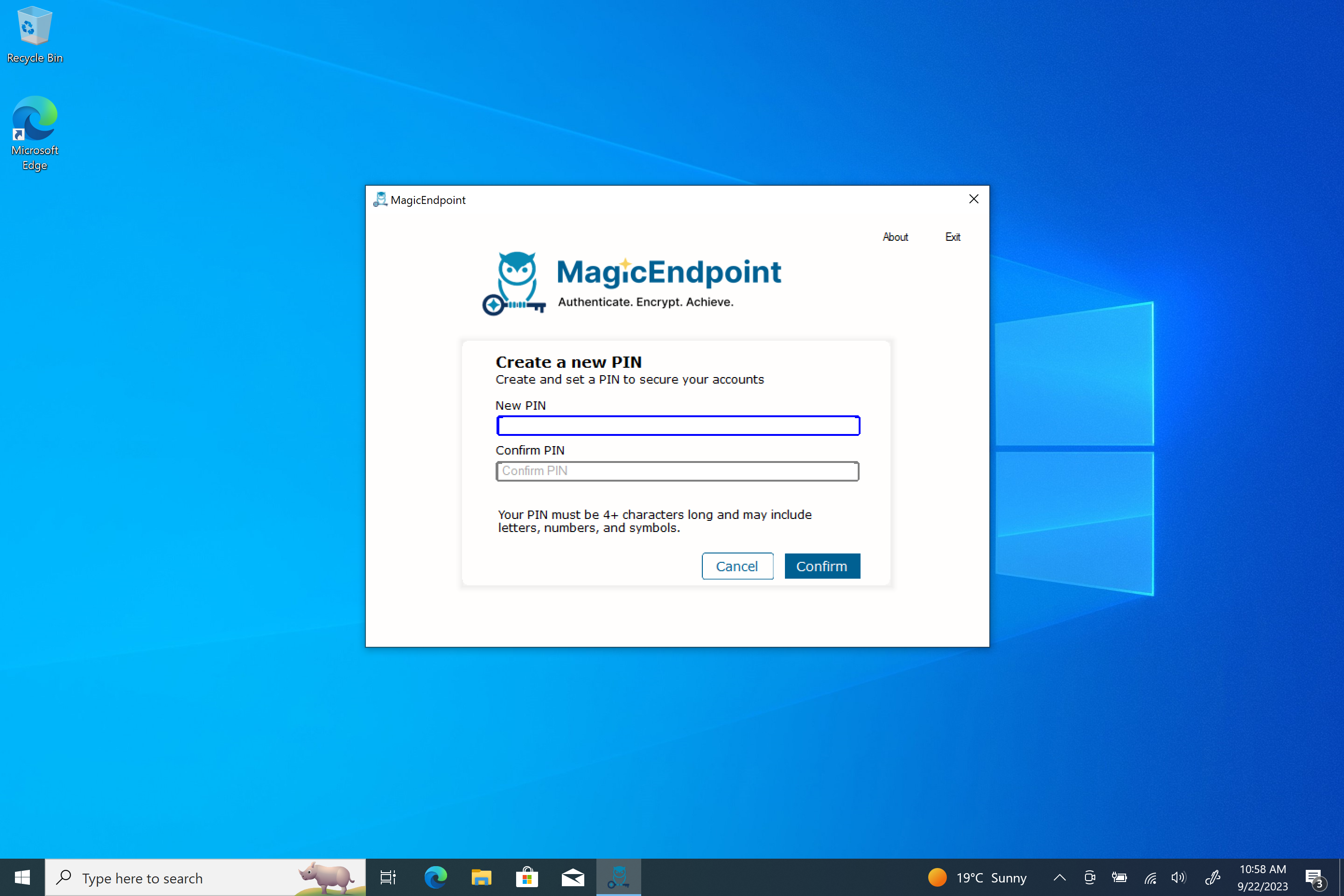This screenshot has height=896, width=1344.
Task: Click the Wi-Fi icon in the system tray
Action: [x=1150, y=877]
